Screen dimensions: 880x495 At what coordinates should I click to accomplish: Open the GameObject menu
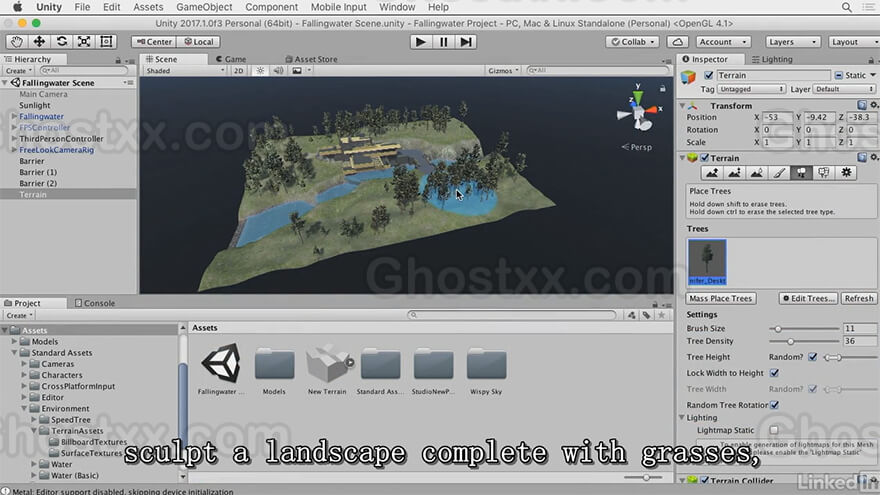coord(204,7)
